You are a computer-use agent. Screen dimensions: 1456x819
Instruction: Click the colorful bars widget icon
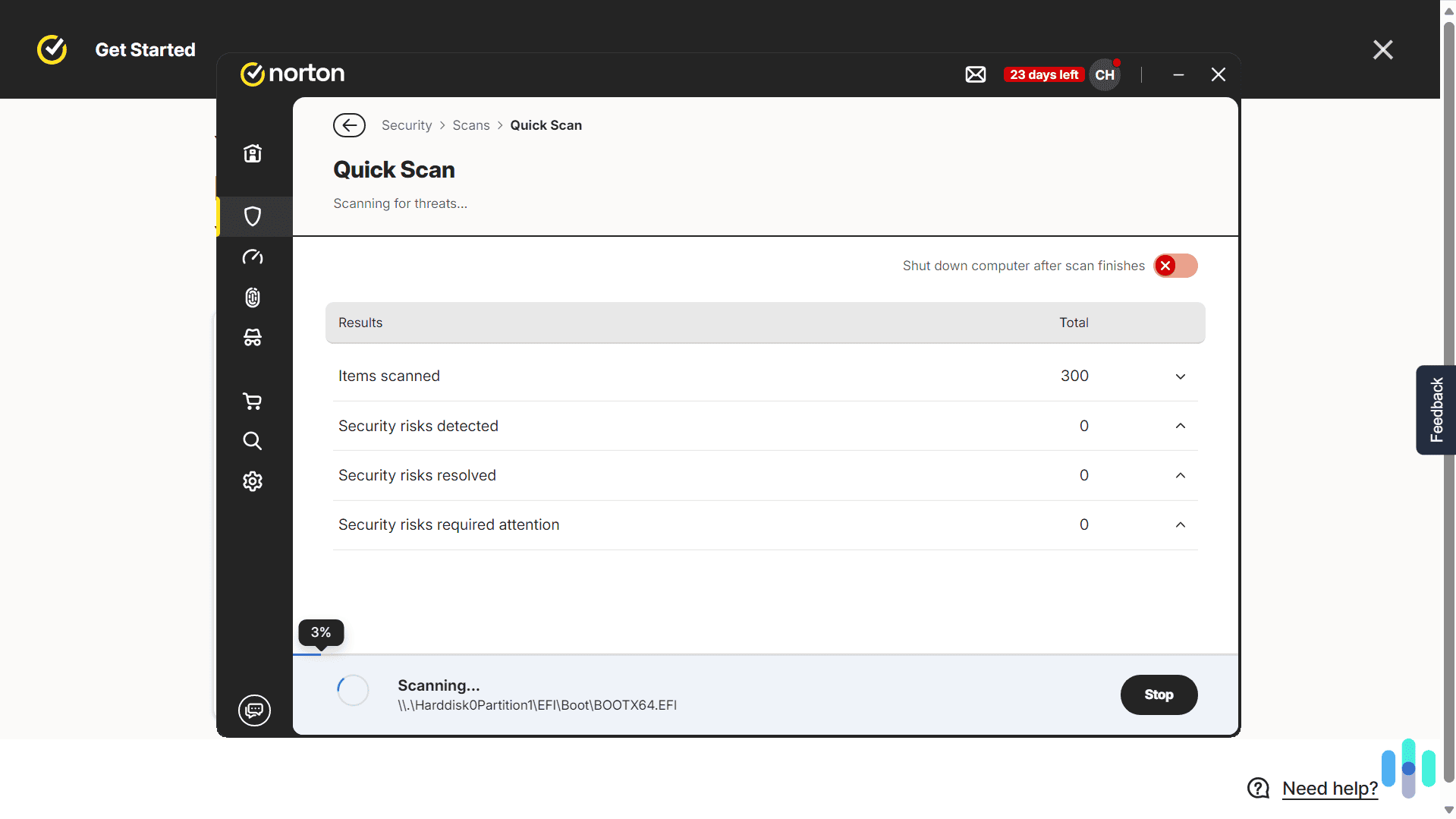[x=1408, y=768]
